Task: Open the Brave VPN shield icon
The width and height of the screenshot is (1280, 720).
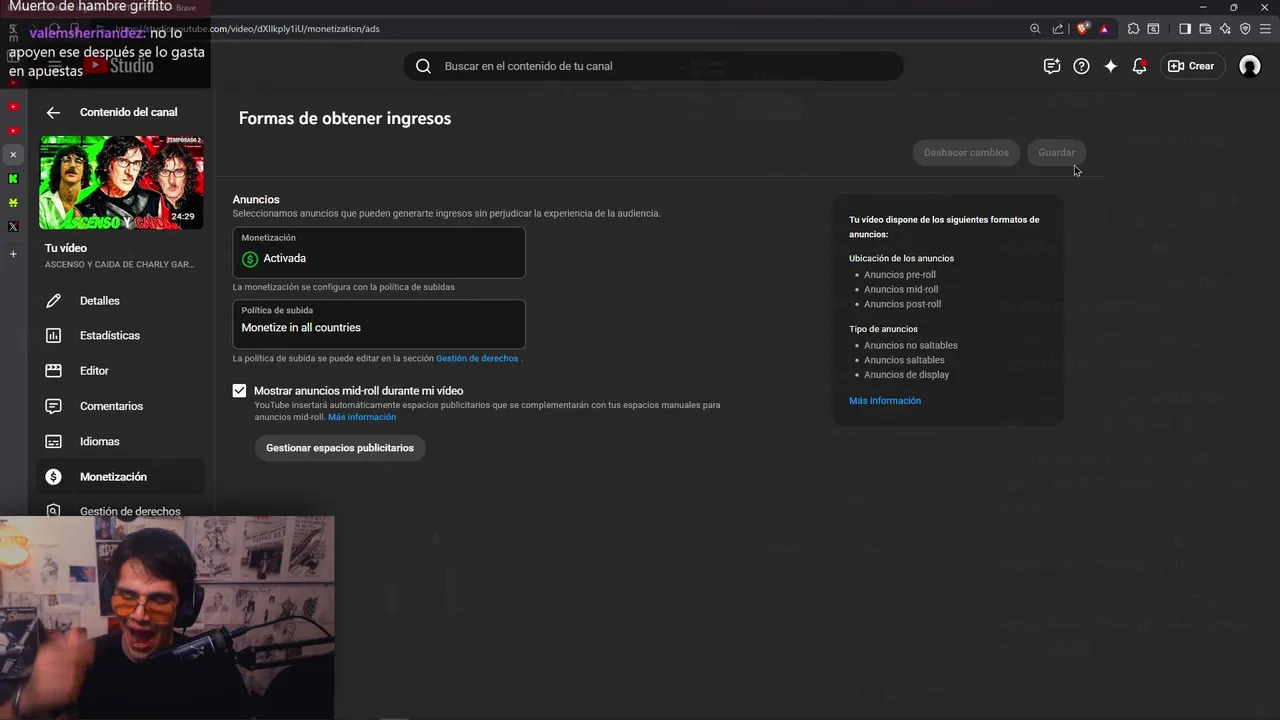Action: [x=1245, y=29]
